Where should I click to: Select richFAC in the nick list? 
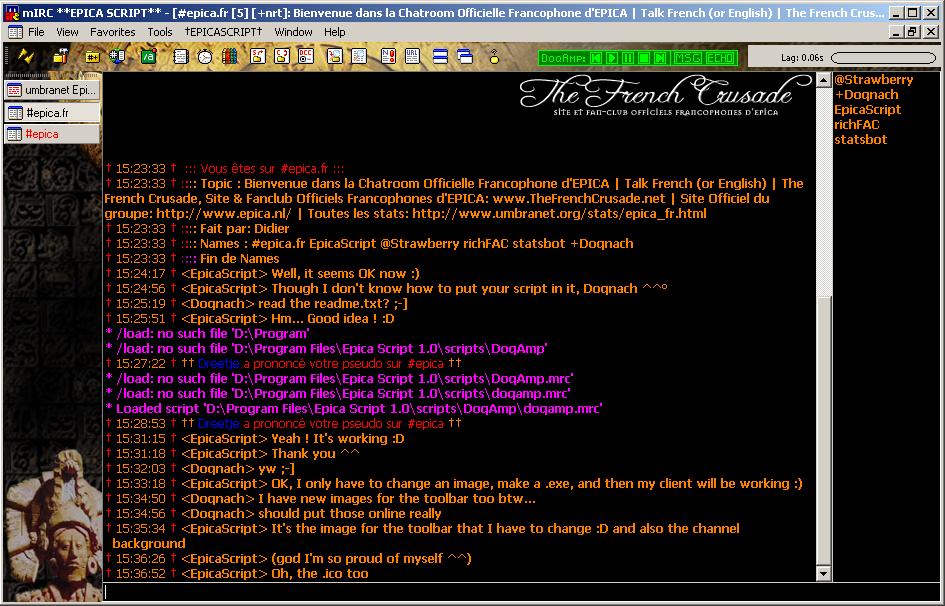click(x=857, y=125)
